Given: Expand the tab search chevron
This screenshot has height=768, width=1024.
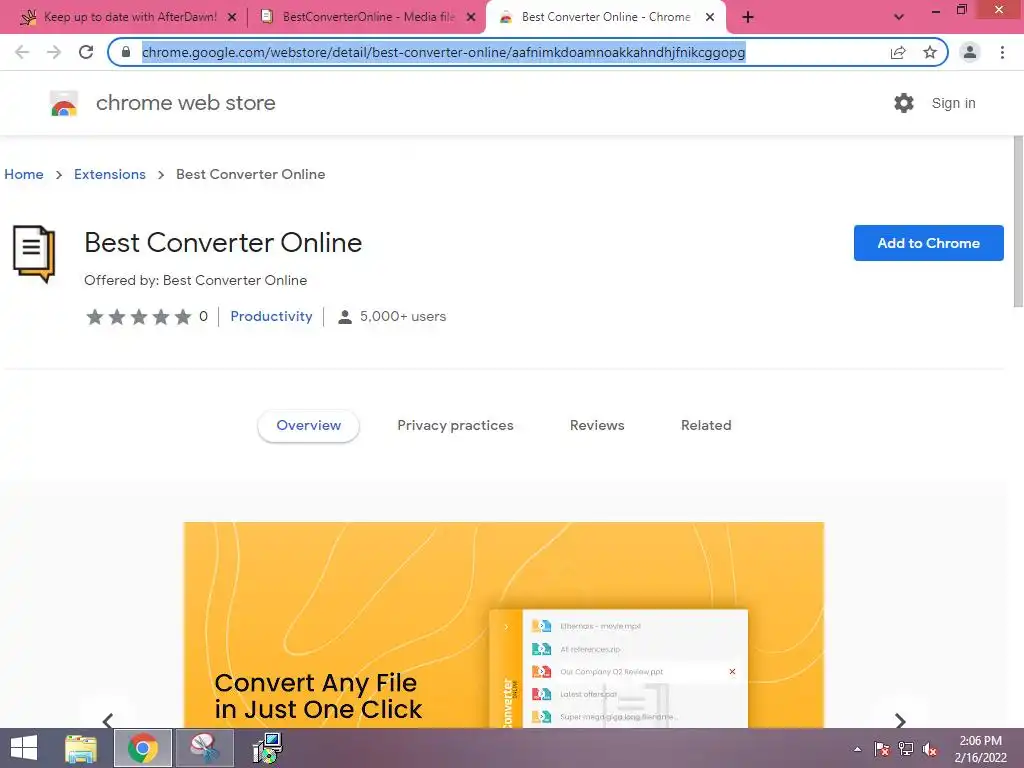Looking at the screenshot, I should 899,17.
